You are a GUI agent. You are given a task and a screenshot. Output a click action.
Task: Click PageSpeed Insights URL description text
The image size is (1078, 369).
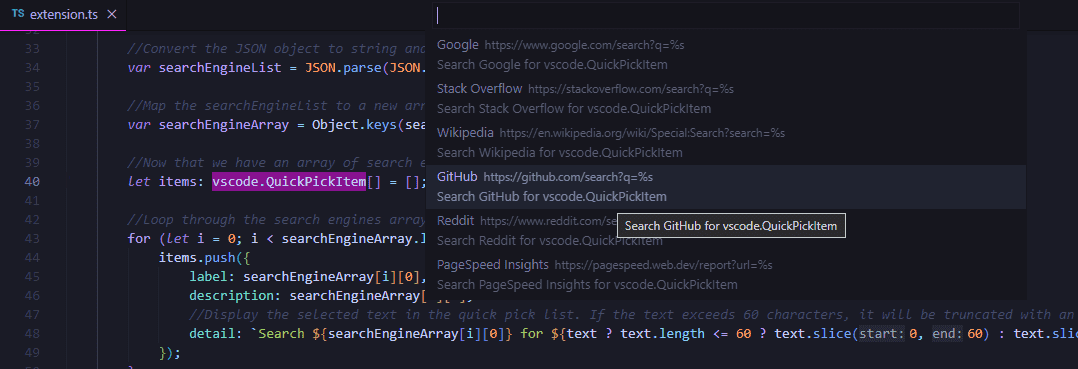[x=663, y=265]
